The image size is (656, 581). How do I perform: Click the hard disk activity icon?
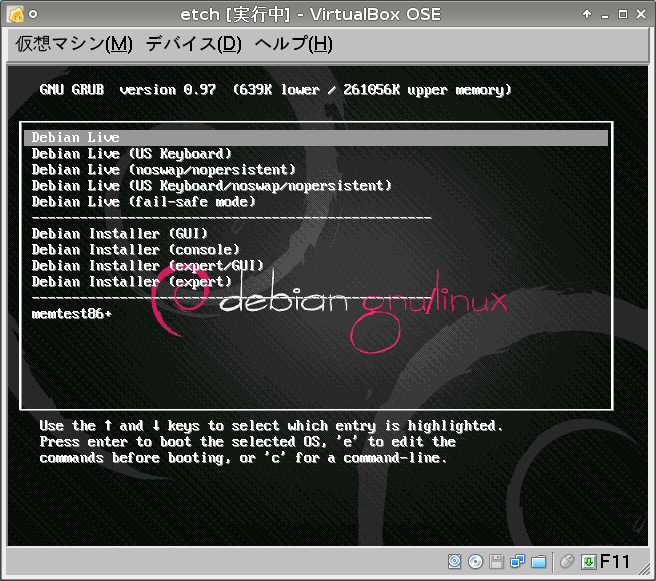click(x=454, y=561)
